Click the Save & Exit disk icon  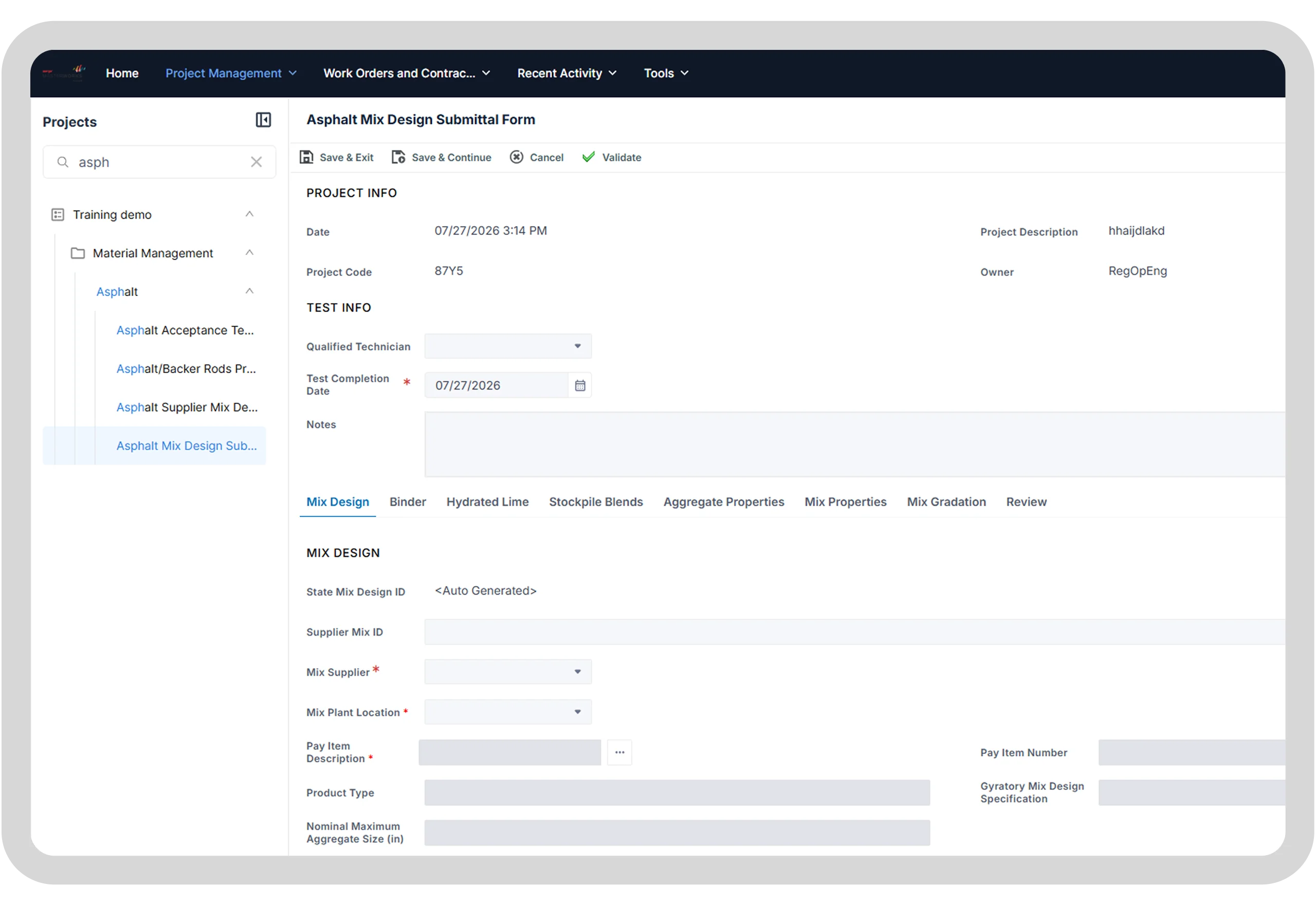(x=306, y=157)
